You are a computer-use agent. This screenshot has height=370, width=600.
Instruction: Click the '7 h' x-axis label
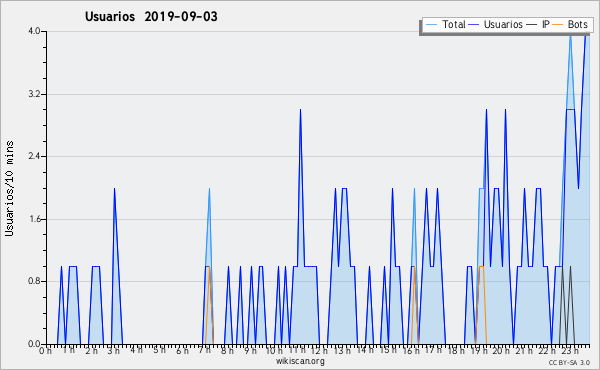tap(205, 350)
